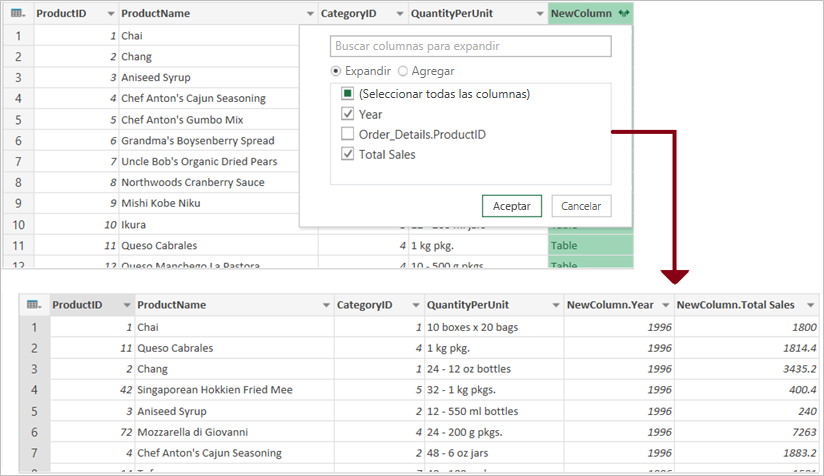
Task: Open QuantityPerUnit filter dropdown in bottom table
Action: click(556, 305)
